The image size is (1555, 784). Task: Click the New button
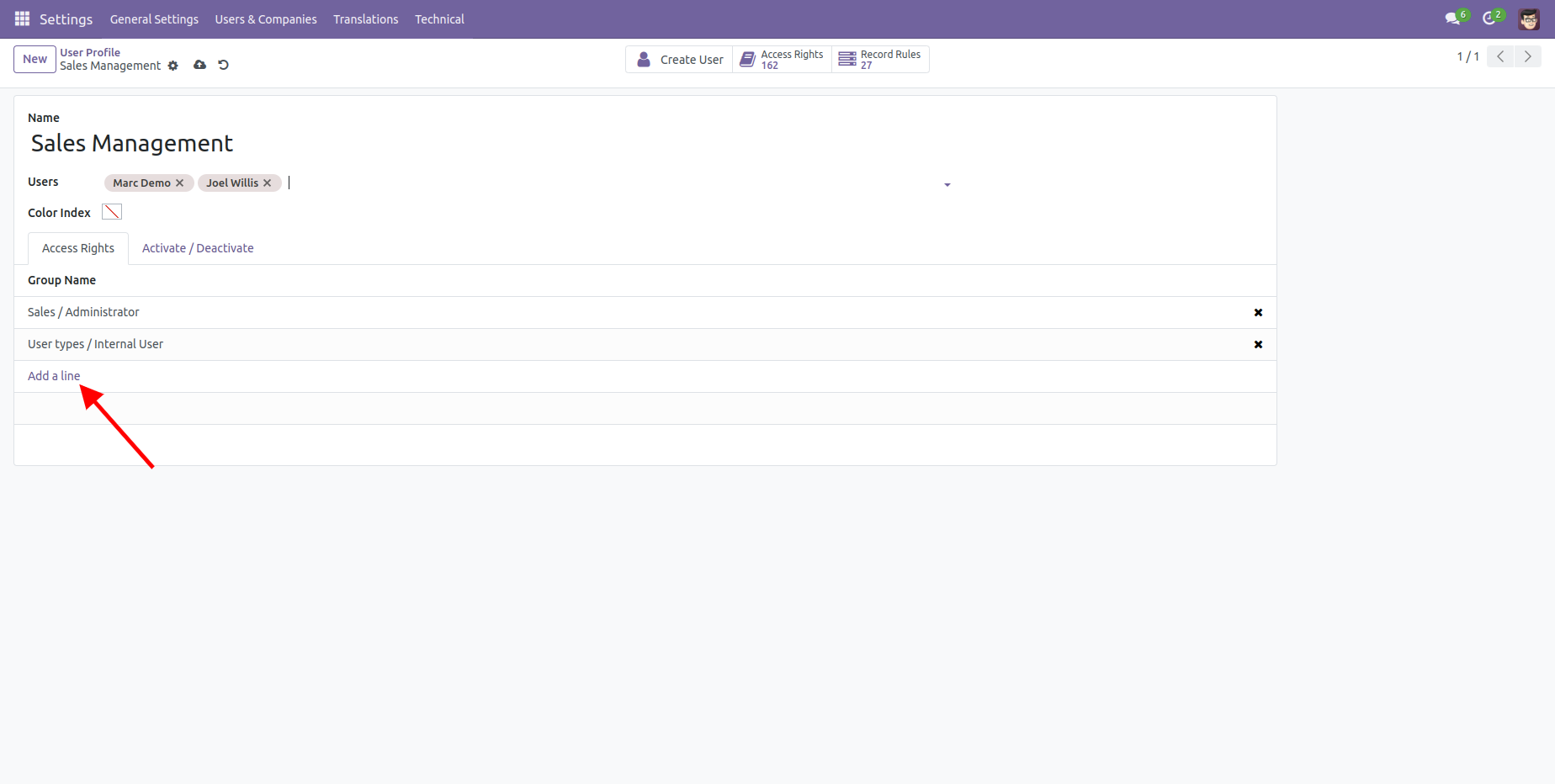click(34, 59)
